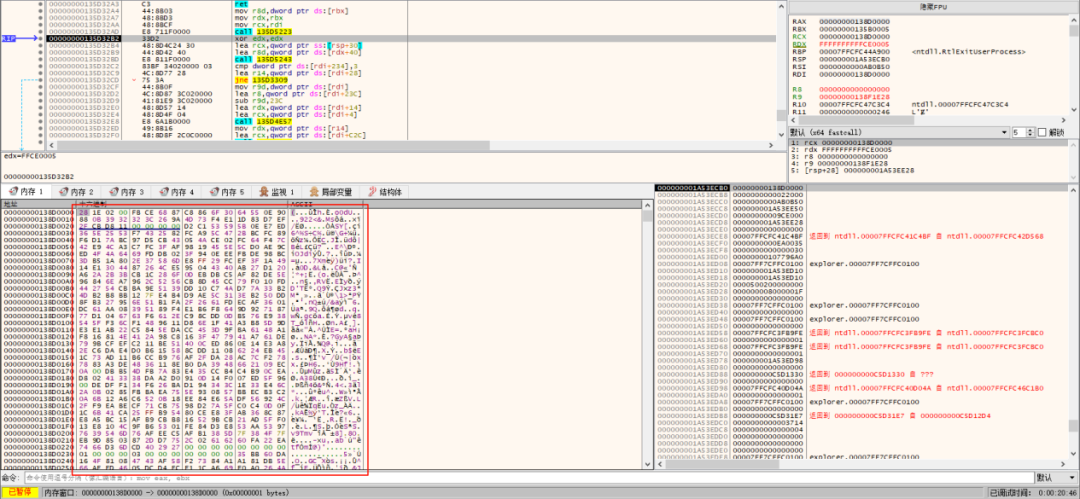This screenshot has width=1080, height=499.
Task: Select the sub r9d,23C instruction
Action: coord(257,100)
